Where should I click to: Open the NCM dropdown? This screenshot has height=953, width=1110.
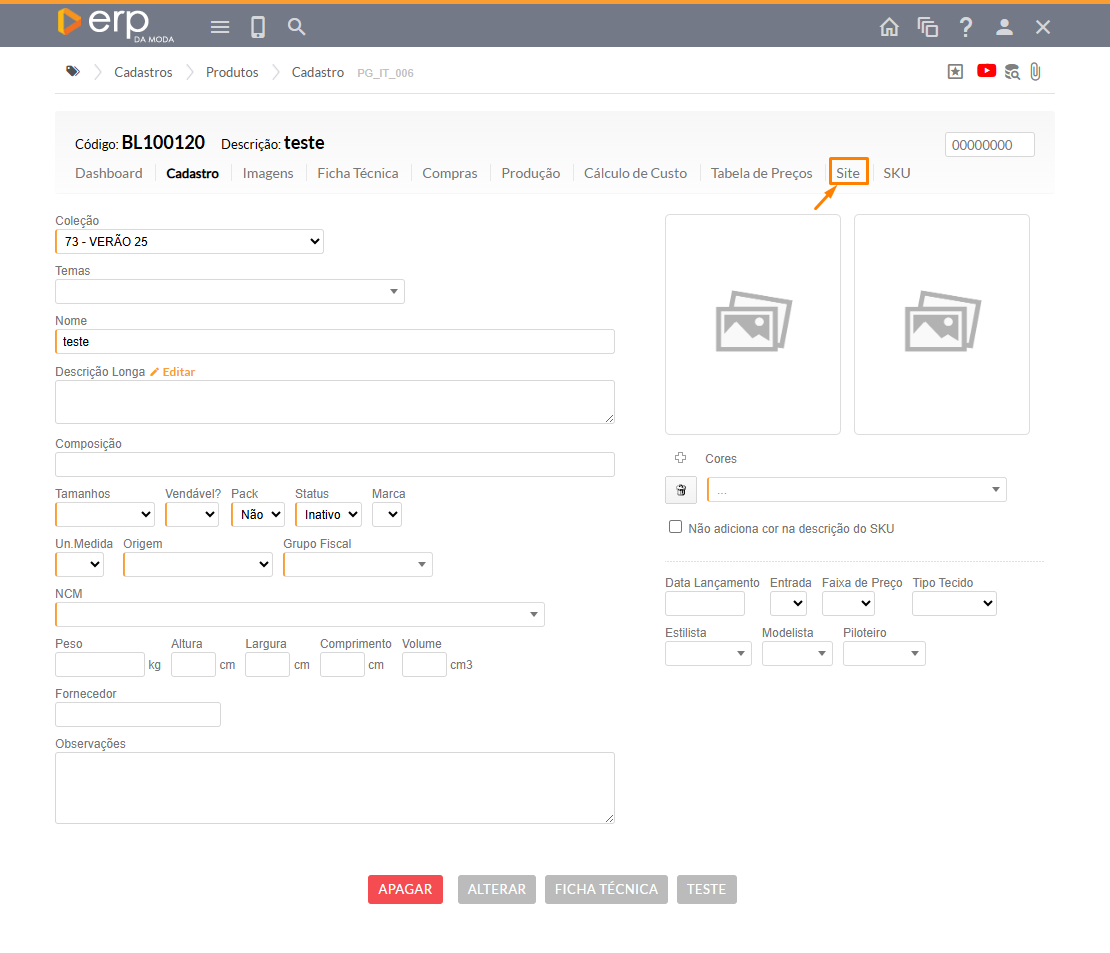[x=300, y=614]
